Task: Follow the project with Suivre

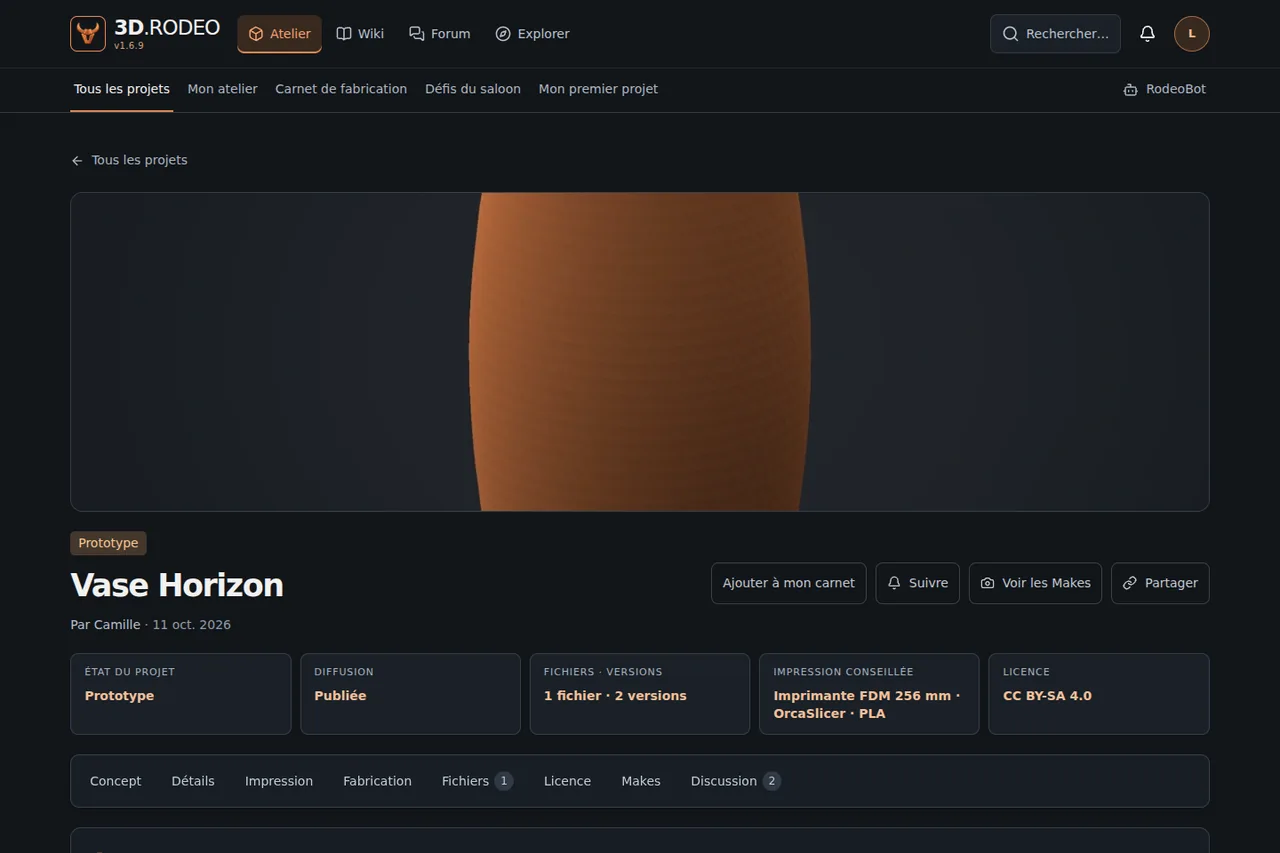Action: tap(918, 583)
